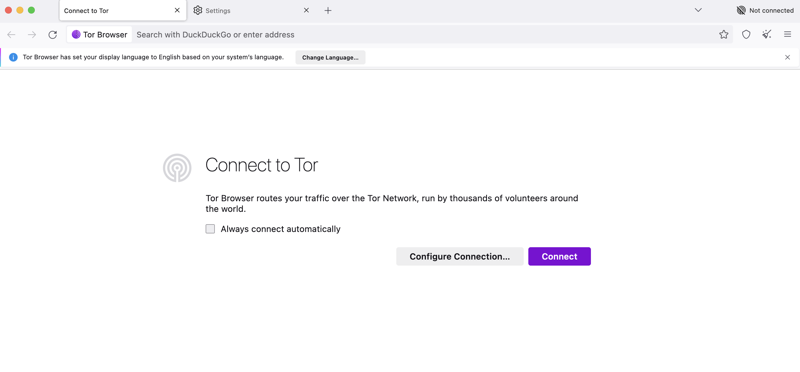
Task: Click the back navigation arrow
Action: (11, 35)
